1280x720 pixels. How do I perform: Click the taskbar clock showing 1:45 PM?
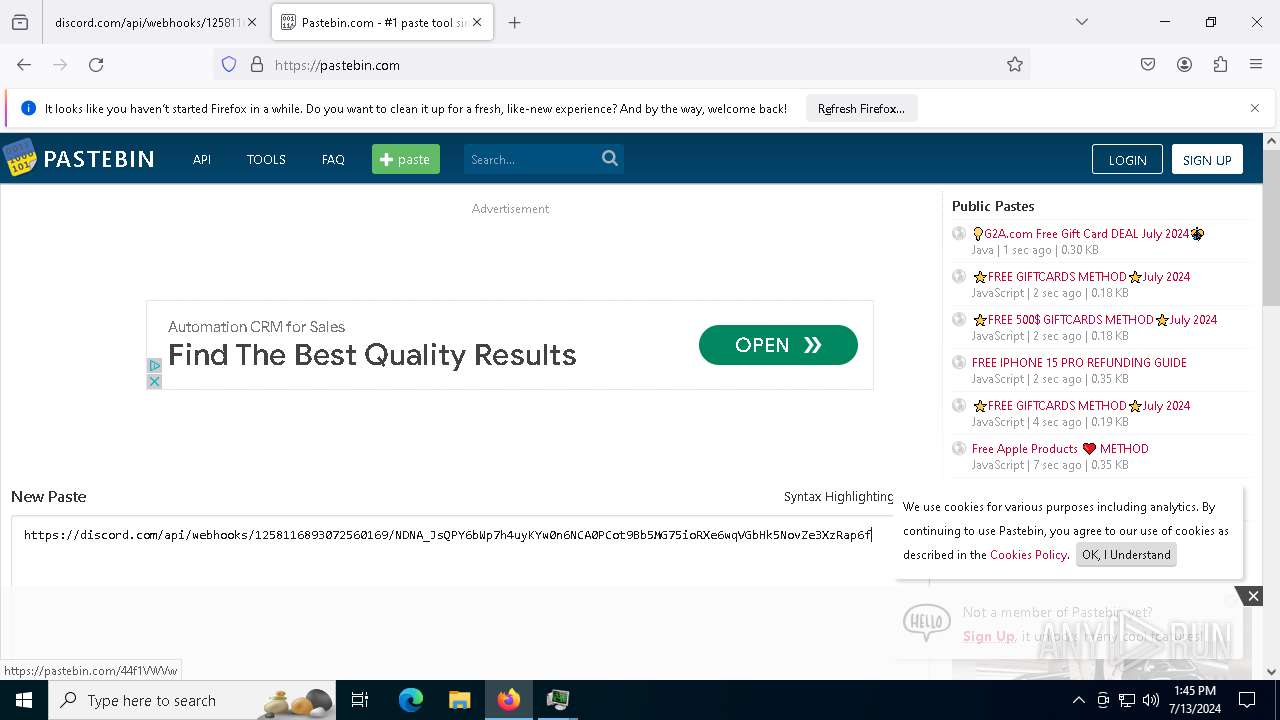click(x=1195, y=699)
